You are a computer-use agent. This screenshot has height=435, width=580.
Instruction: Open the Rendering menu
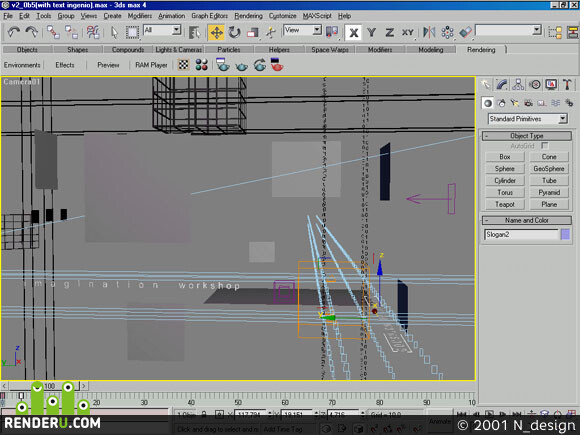click(248, 16)
